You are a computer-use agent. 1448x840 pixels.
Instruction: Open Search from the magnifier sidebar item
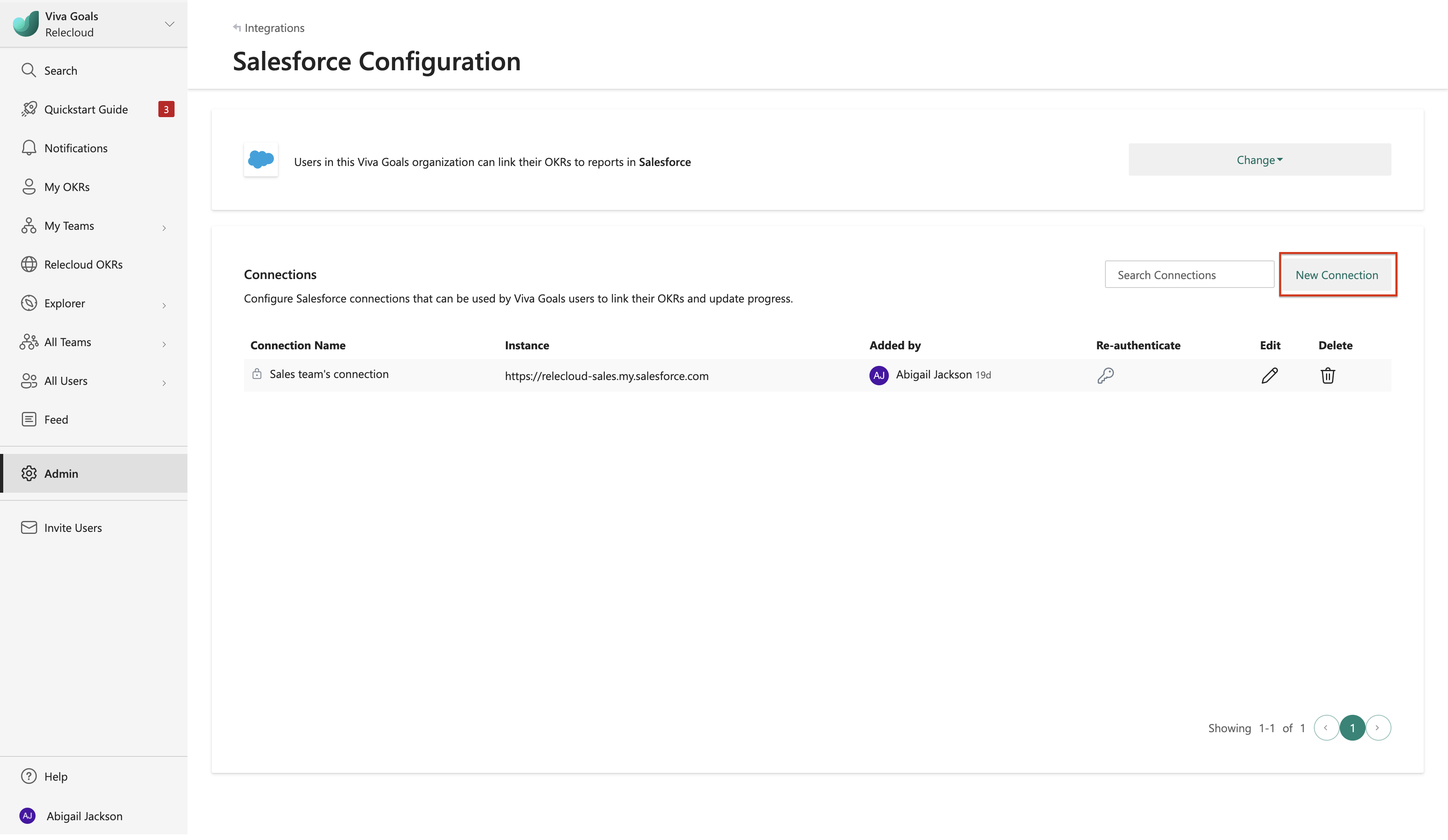coord(60,70)
